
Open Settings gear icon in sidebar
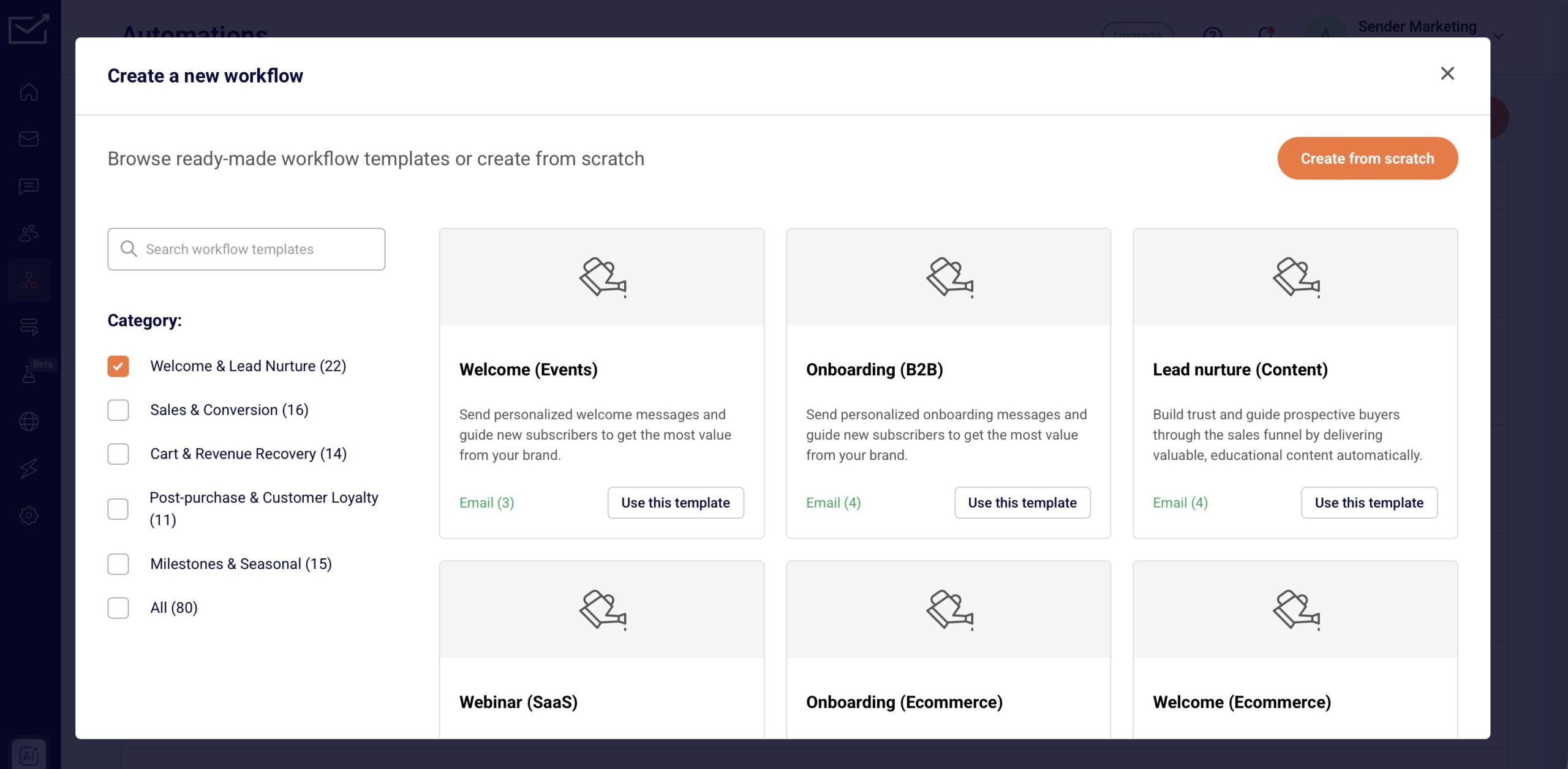pos(29,516)
